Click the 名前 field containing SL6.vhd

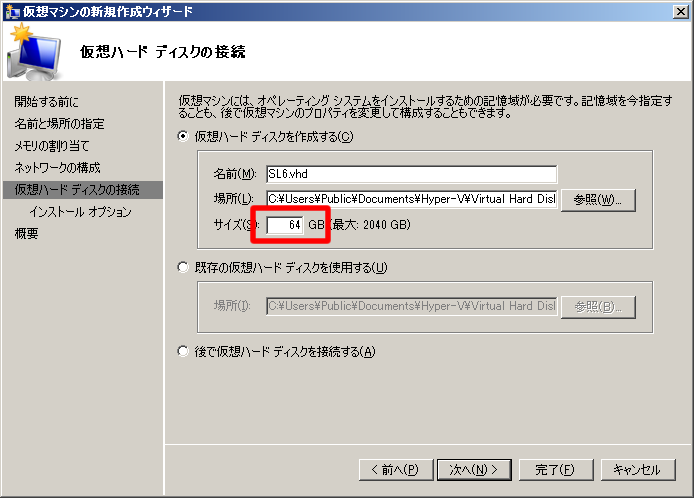tap(410, 174)
